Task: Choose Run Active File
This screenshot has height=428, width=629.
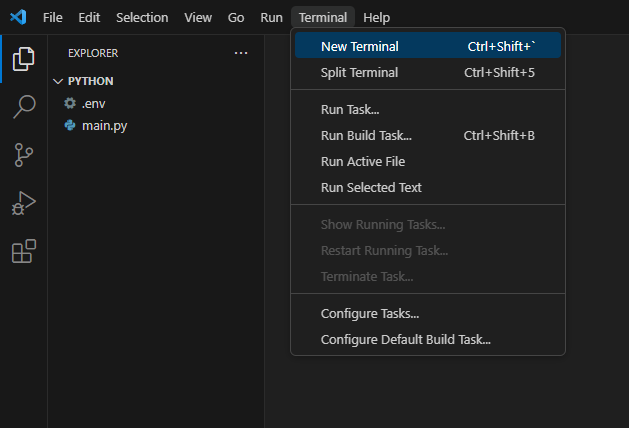Action: coord(362,161)
